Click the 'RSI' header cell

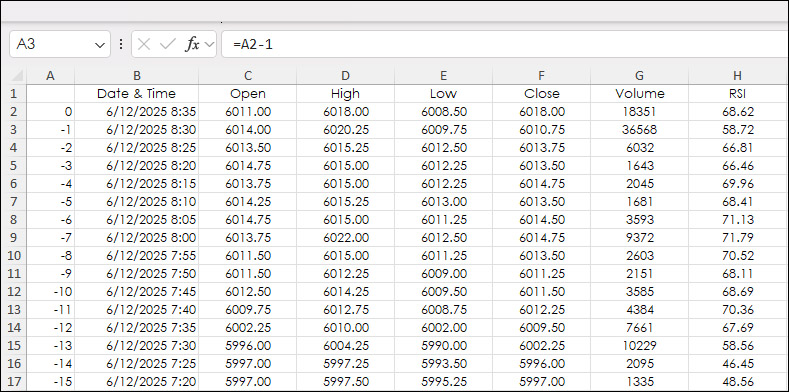point(737,94)
